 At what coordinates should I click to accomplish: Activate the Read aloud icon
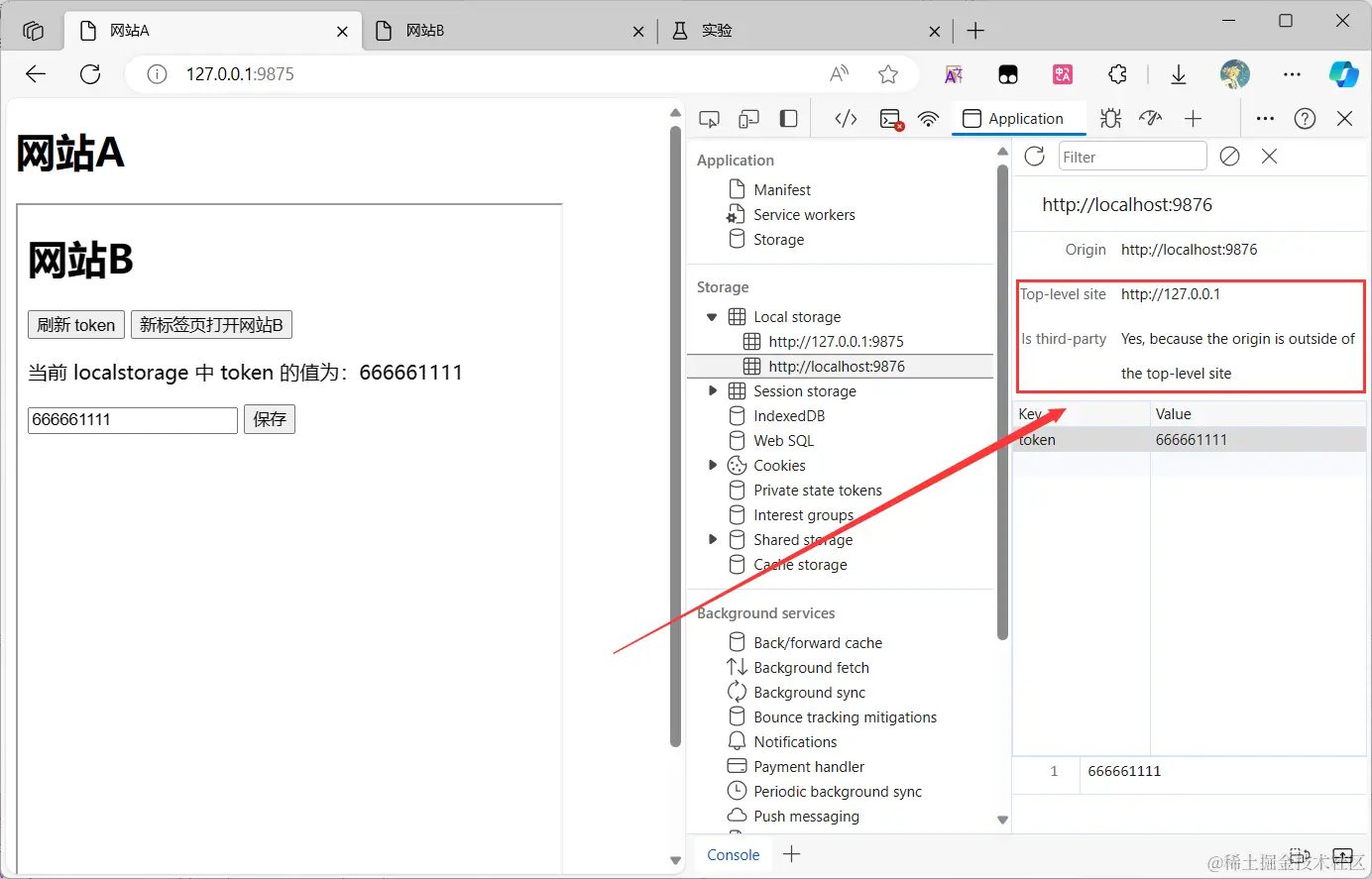[840, 74]
